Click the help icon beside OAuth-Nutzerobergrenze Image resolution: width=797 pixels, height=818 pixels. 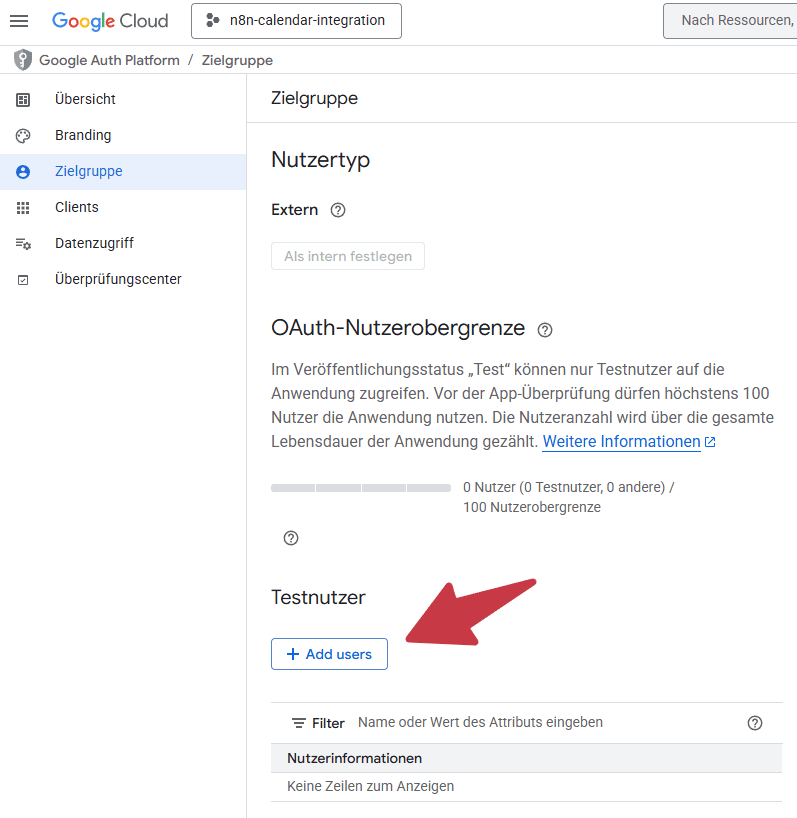pyautogui.click(x=545, y=330)
